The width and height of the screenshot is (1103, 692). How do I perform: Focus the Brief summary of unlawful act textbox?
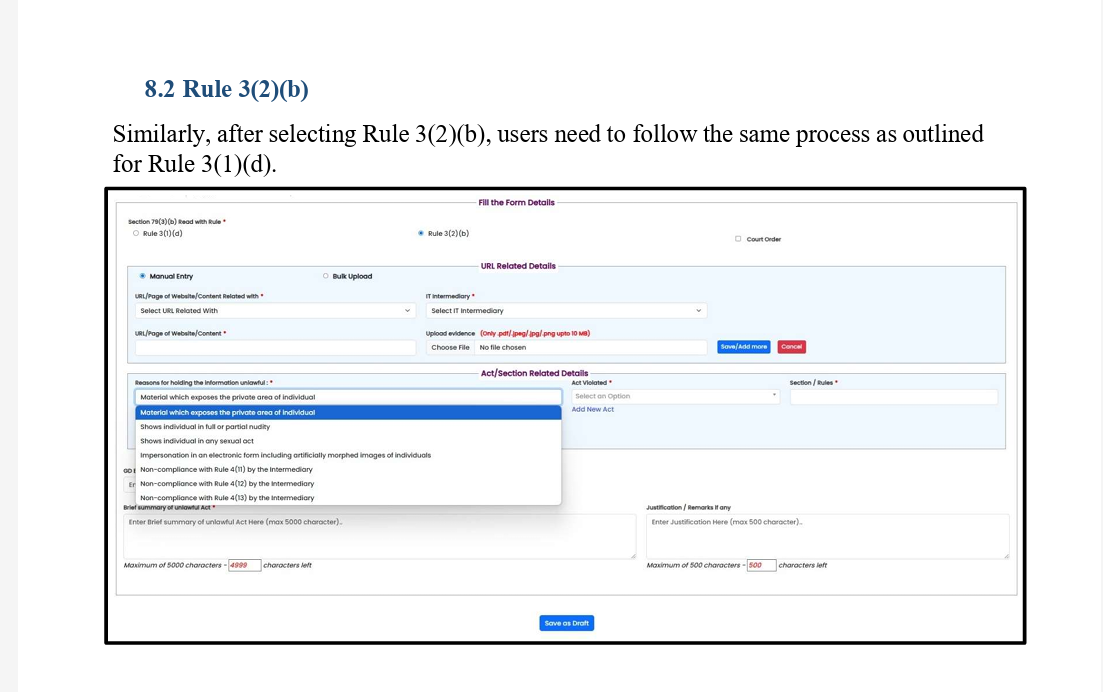pos(379,536)
